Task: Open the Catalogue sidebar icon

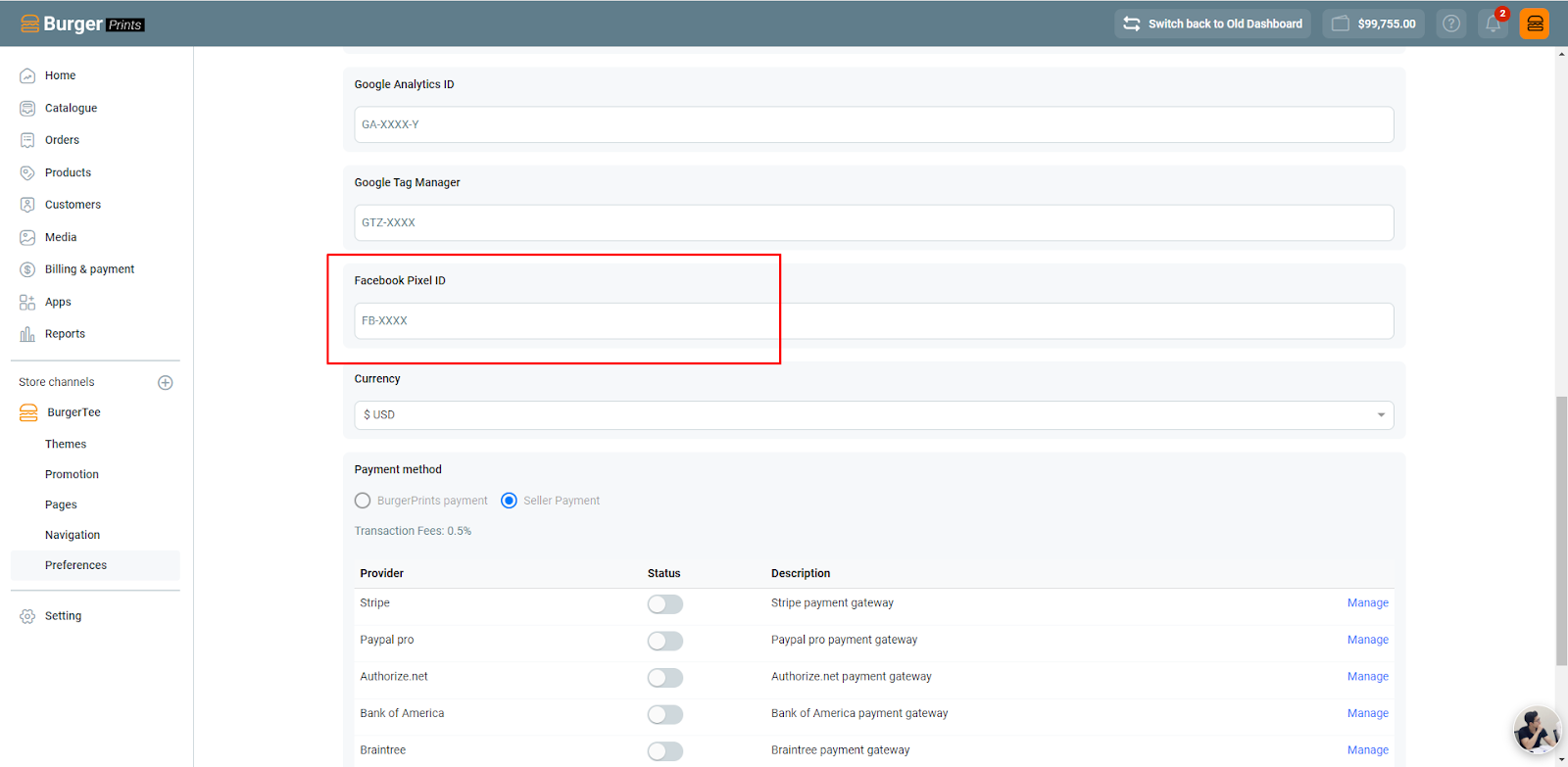Action: click(x=27, y=108)
